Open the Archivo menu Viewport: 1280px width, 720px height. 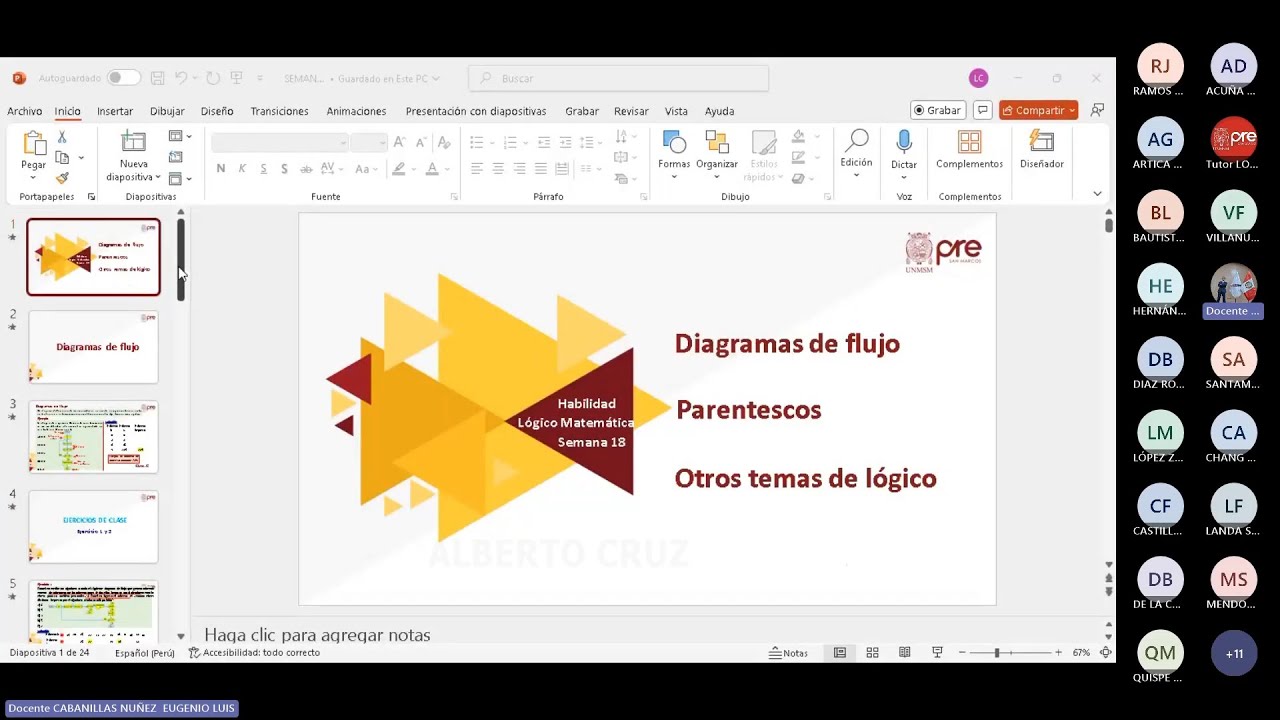pyautogui.click(x=25, y=111)
